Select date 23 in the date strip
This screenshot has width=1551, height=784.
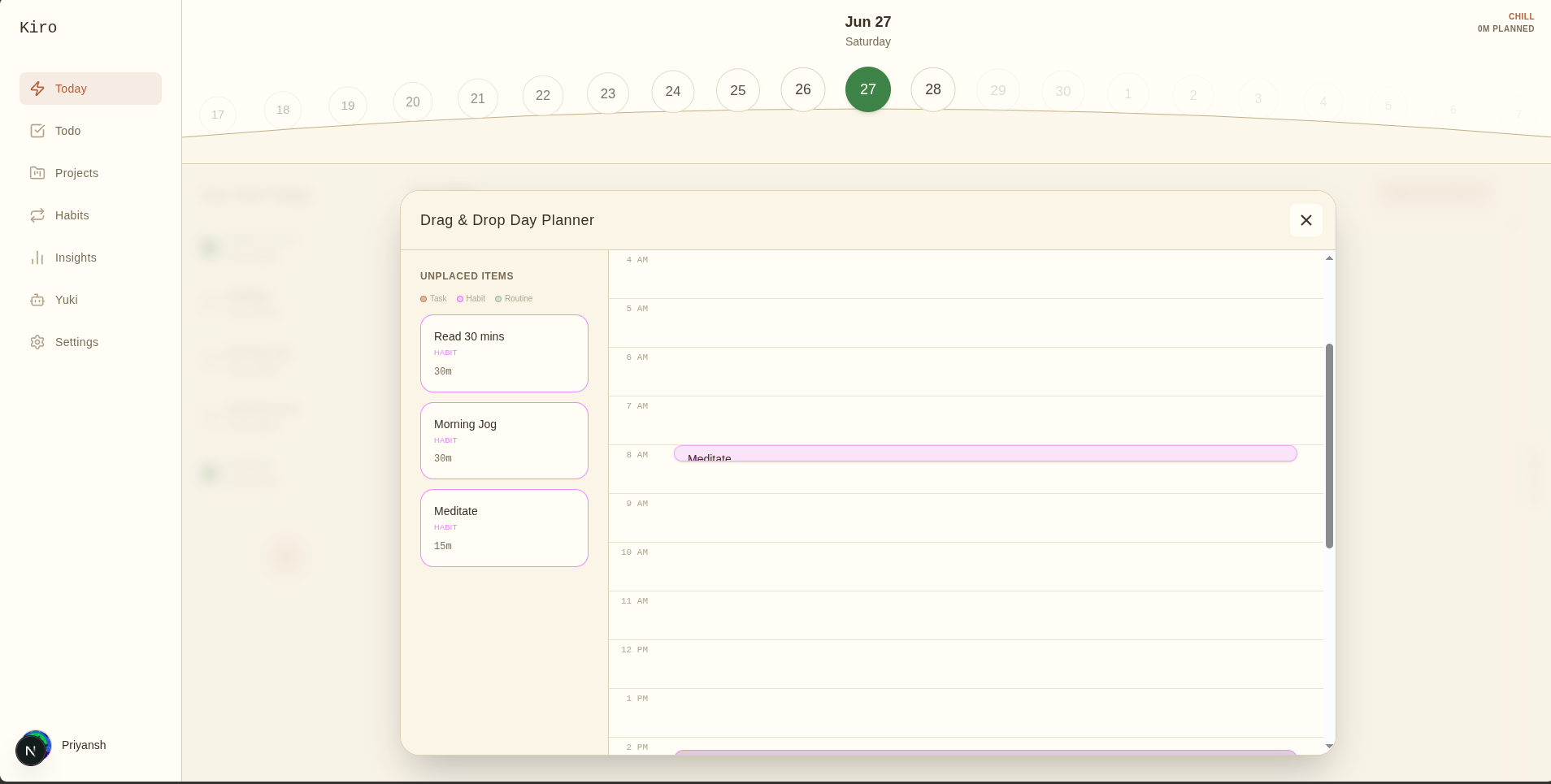click(x=608, y=93)
